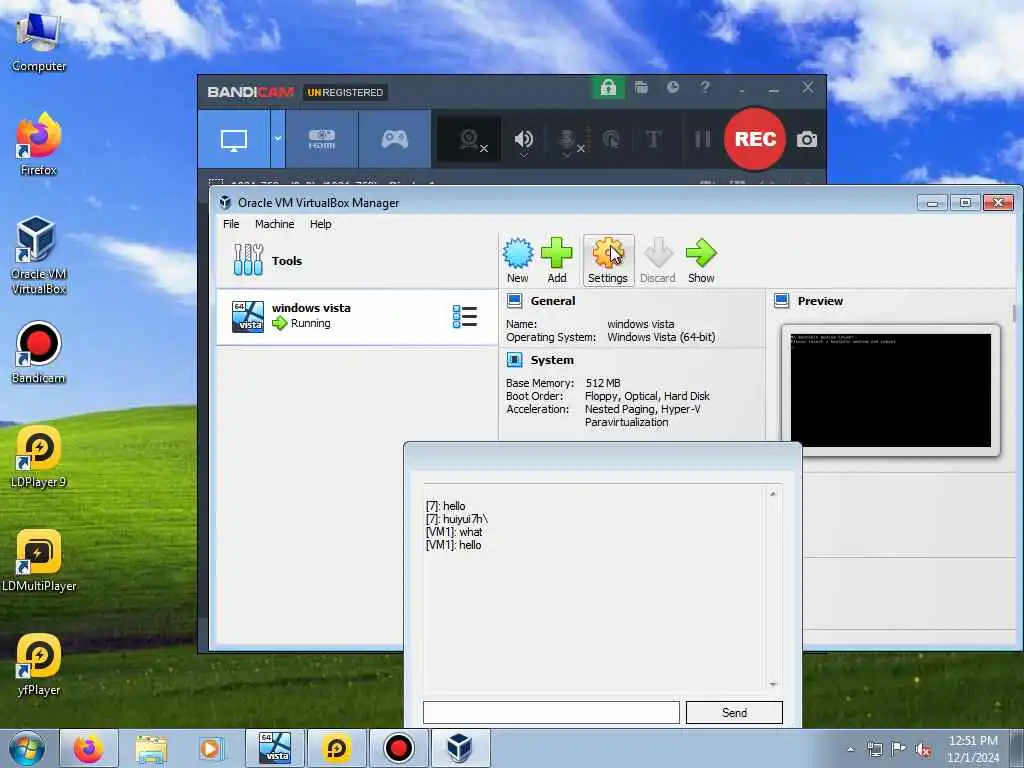Screen dimensions: 1024x768
Task: Open Bandicam desktop shortcut
Action: 39,352
